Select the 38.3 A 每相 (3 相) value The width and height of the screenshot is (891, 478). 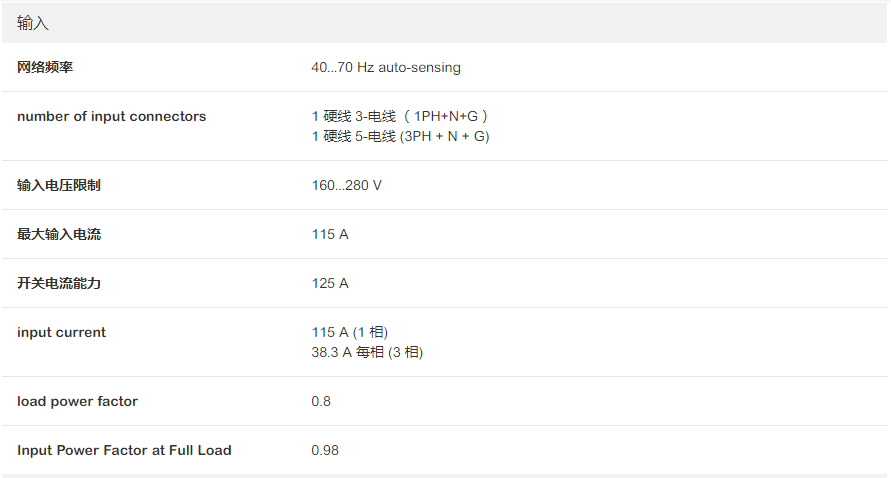pyautogui.click(x=367, y=352)
